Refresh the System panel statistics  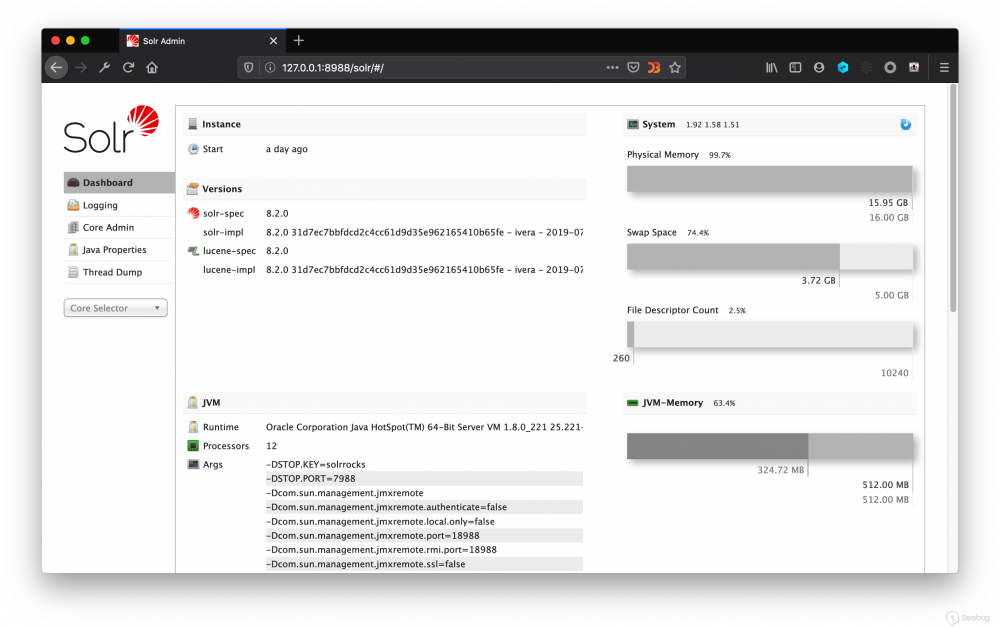point(905,123)
